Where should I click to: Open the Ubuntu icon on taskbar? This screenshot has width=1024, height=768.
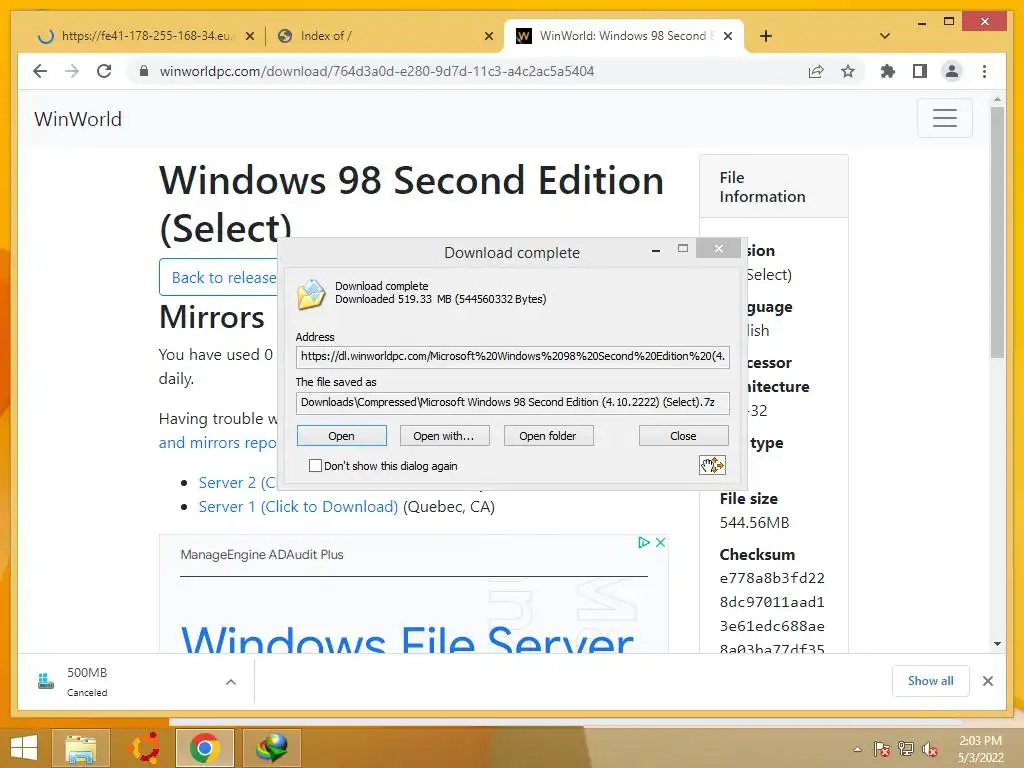(x=145, y=748)
